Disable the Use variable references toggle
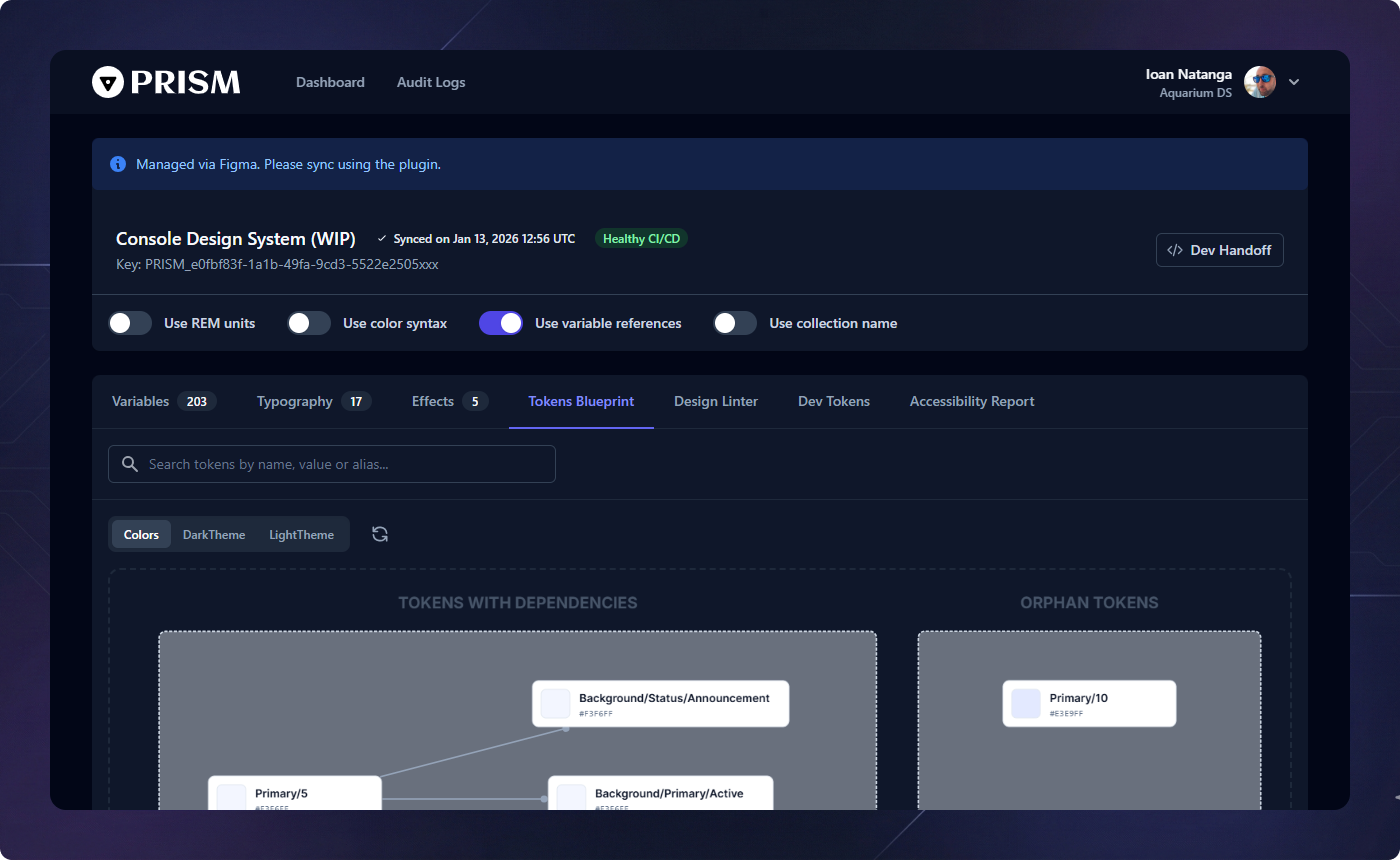 coord(500,323)
